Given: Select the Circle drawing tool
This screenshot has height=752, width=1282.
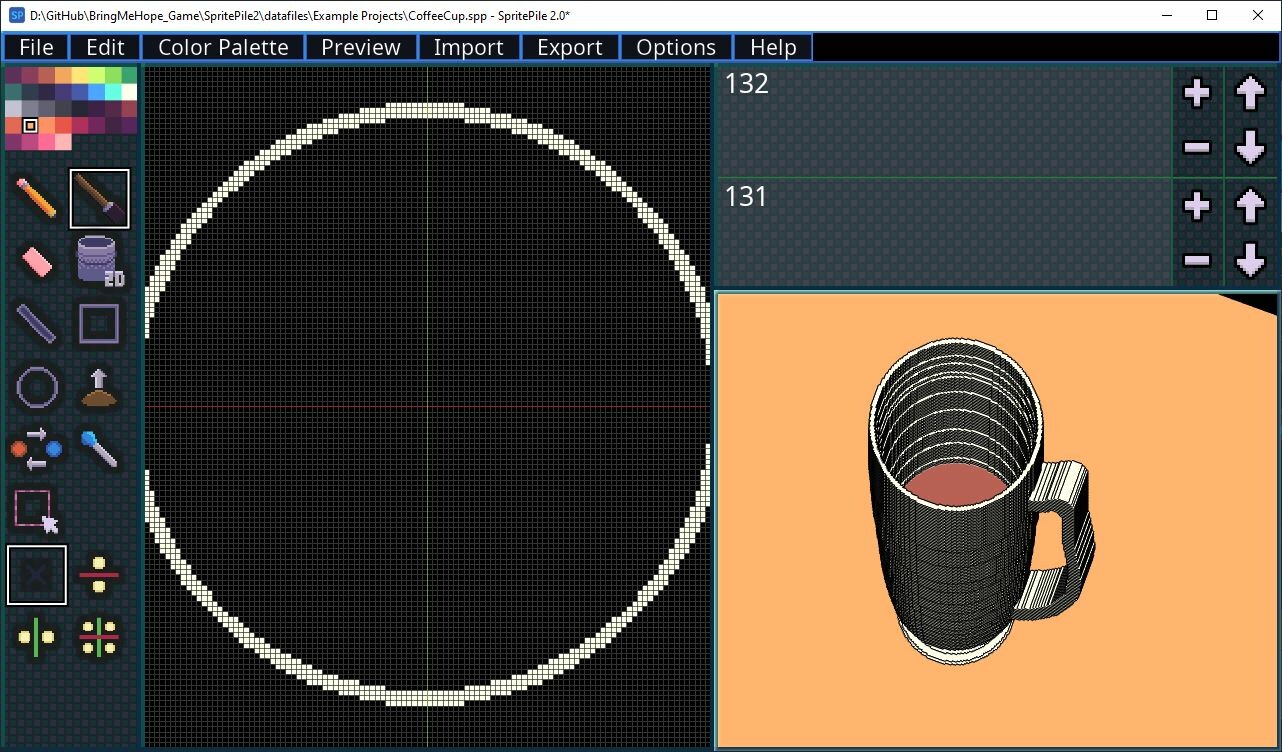Looking at the screenshot, I should click(x=36, y=387).
